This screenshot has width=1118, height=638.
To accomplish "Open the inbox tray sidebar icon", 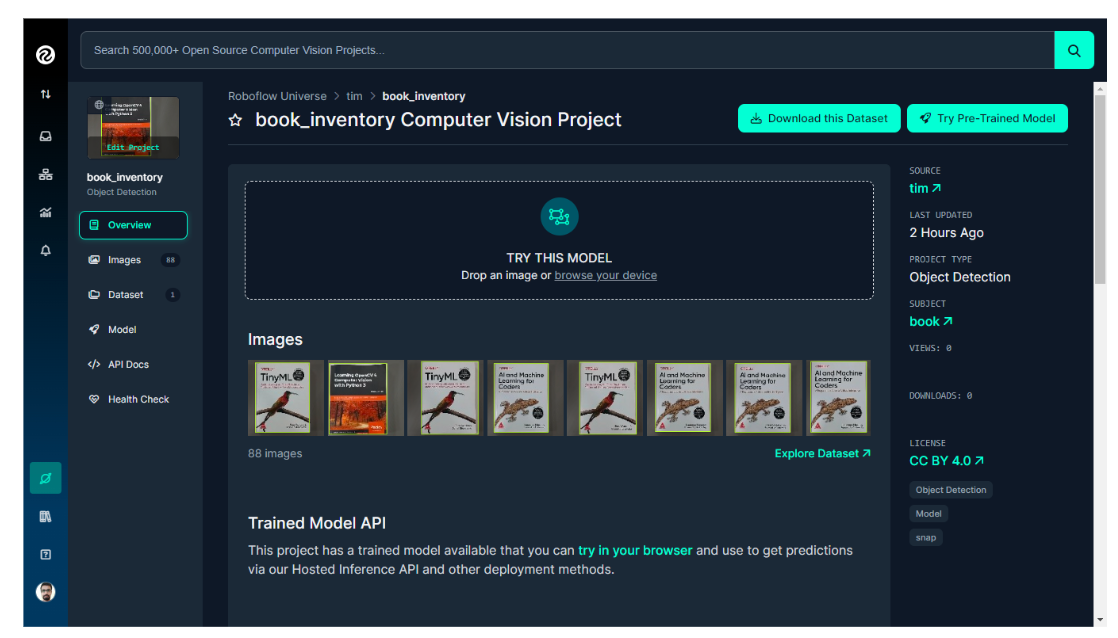I will click(x=46, y=136).
